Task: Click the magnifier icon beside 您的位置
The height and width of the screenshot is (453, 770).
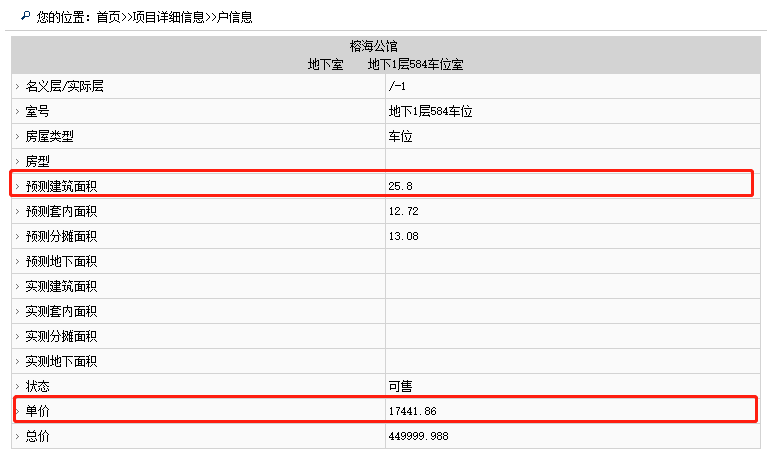Action: pos(26,16)
